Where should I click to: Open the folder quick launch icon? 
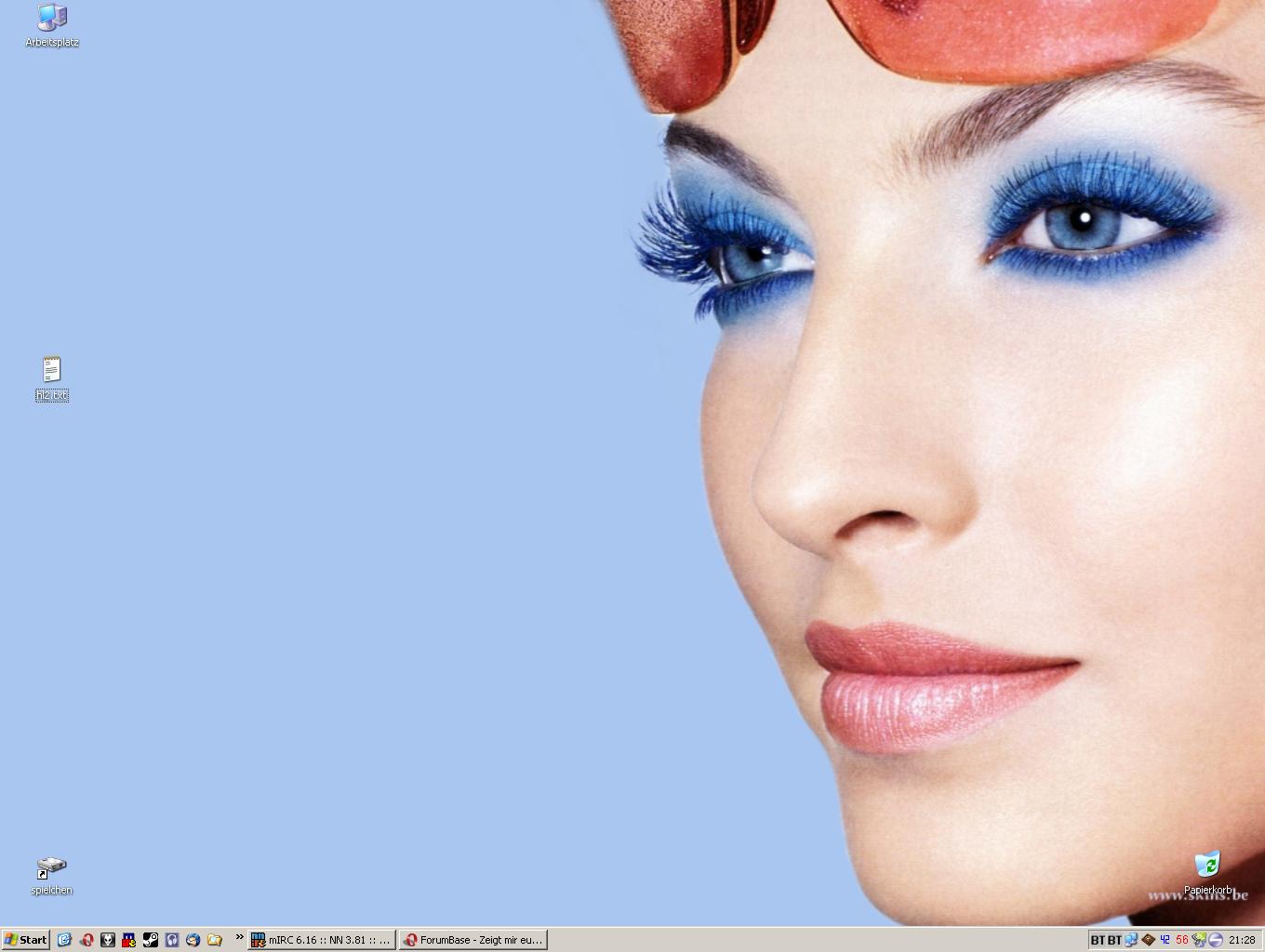pyautogui.click(x=215, y=940)
